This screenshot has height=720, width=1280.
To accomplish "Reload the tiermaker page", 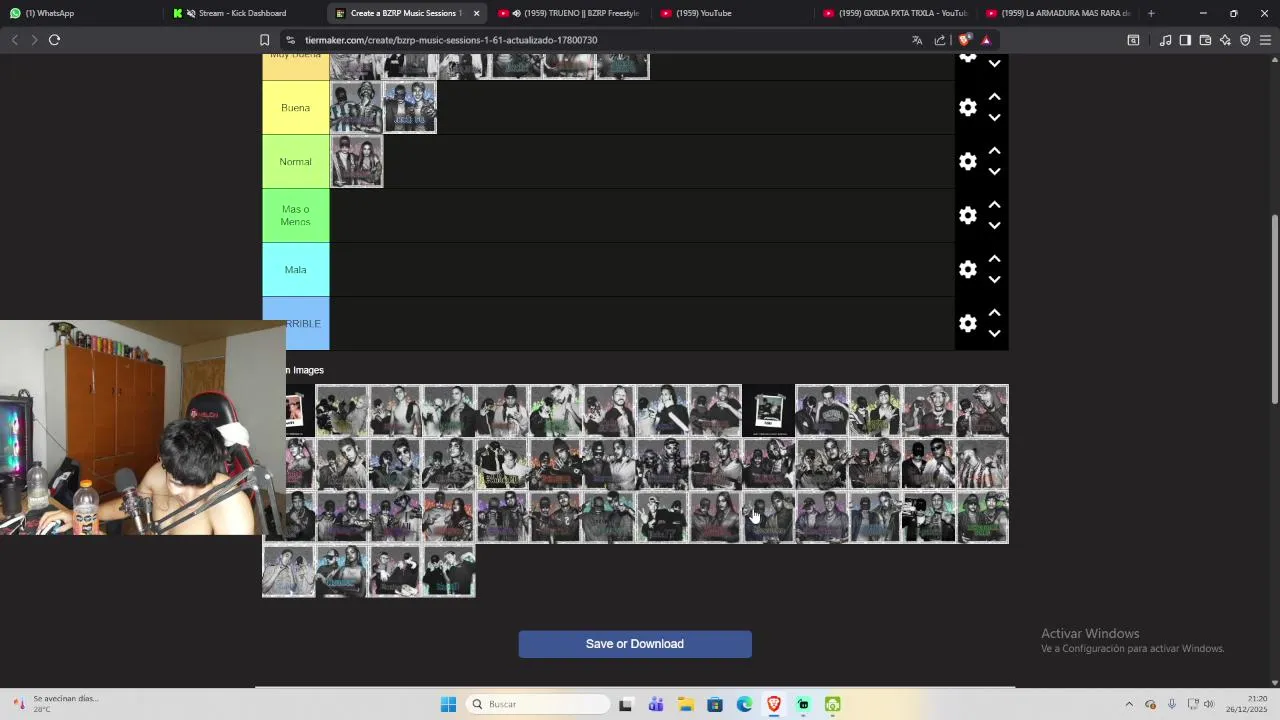I will pos(54,40).
